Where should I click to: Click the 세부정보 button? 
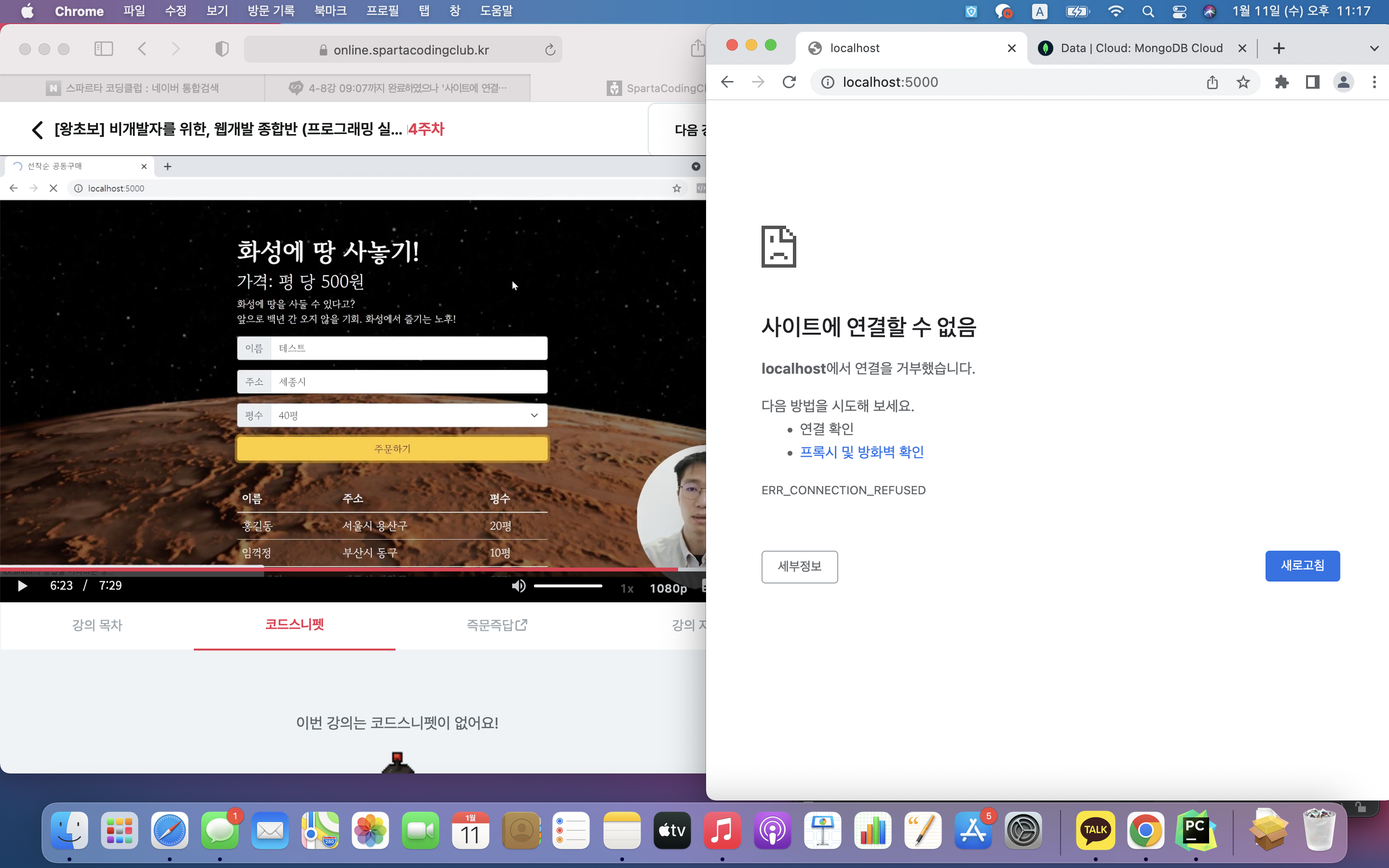800,567
